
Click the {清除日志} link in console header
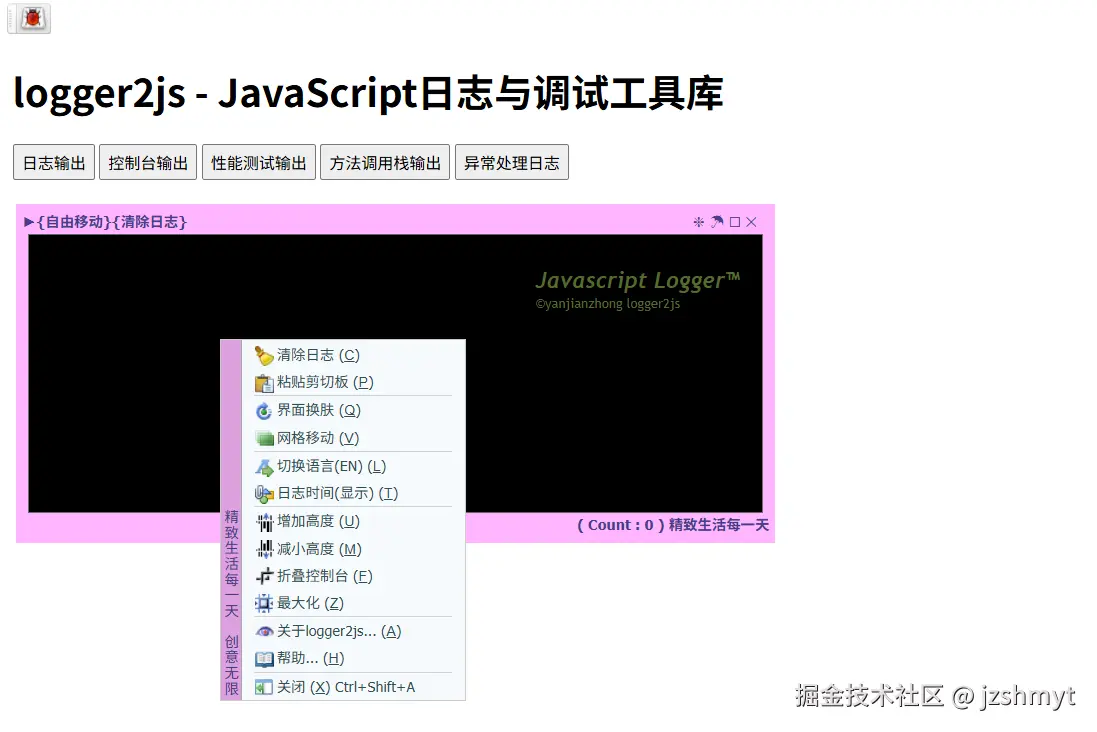click(150, 222)
